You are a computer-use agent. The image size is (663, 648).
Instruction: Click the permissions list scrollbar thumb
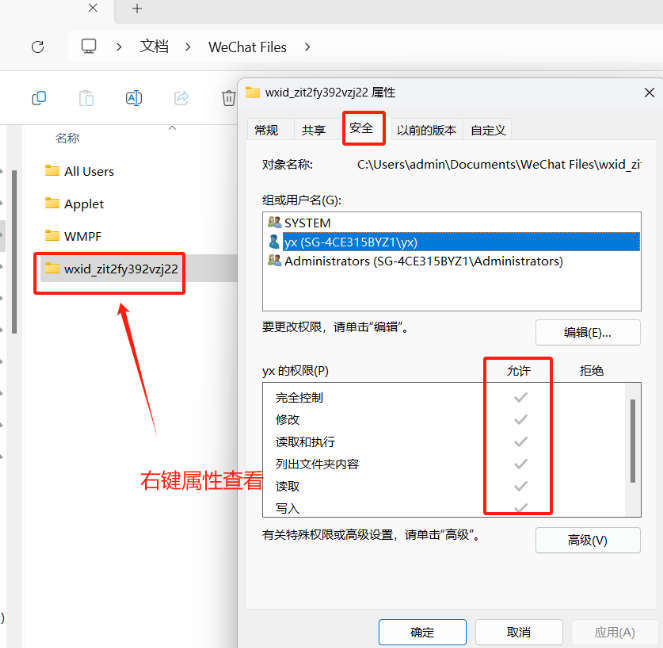(633, 440)
